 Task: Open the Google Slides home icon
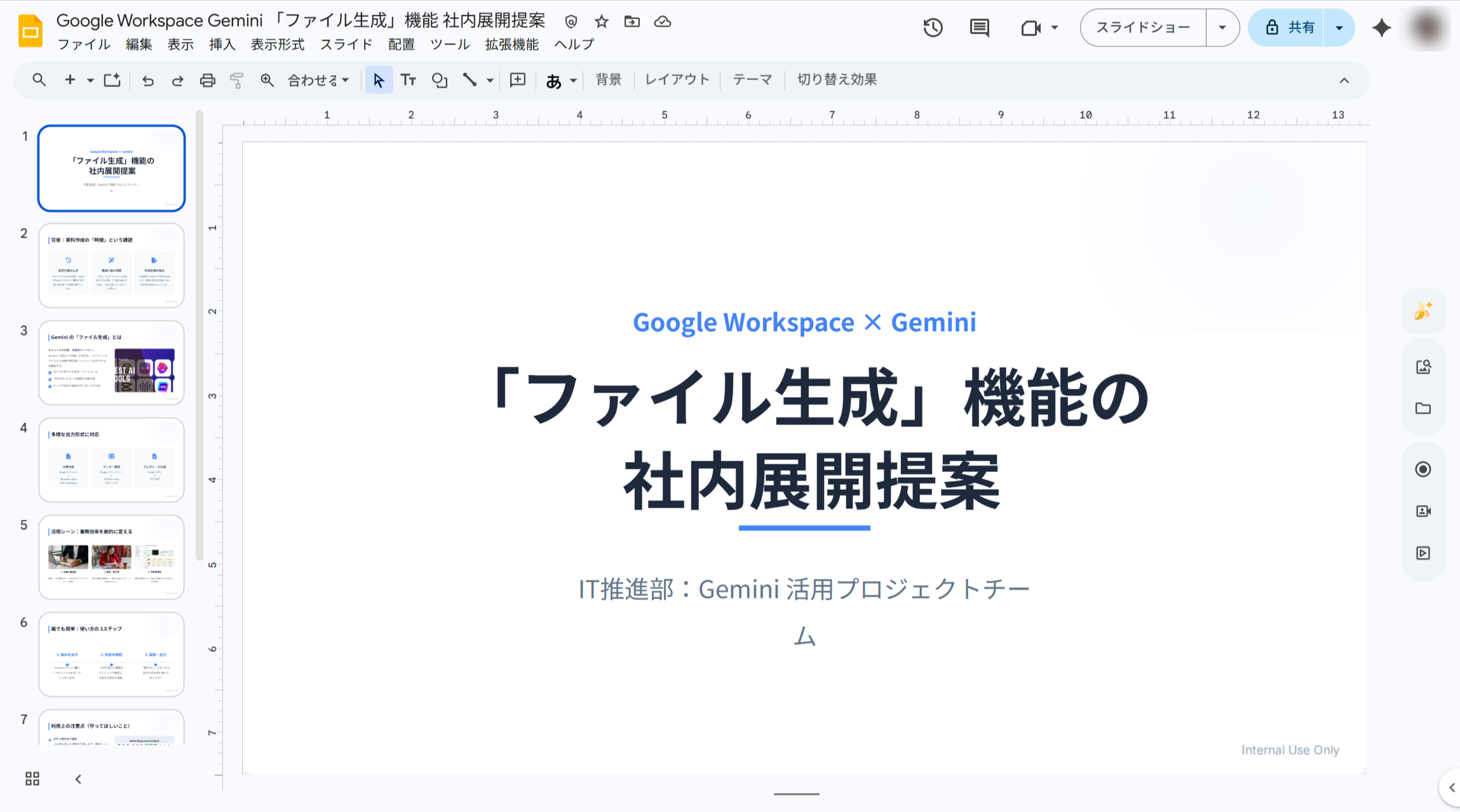[30, 30]
